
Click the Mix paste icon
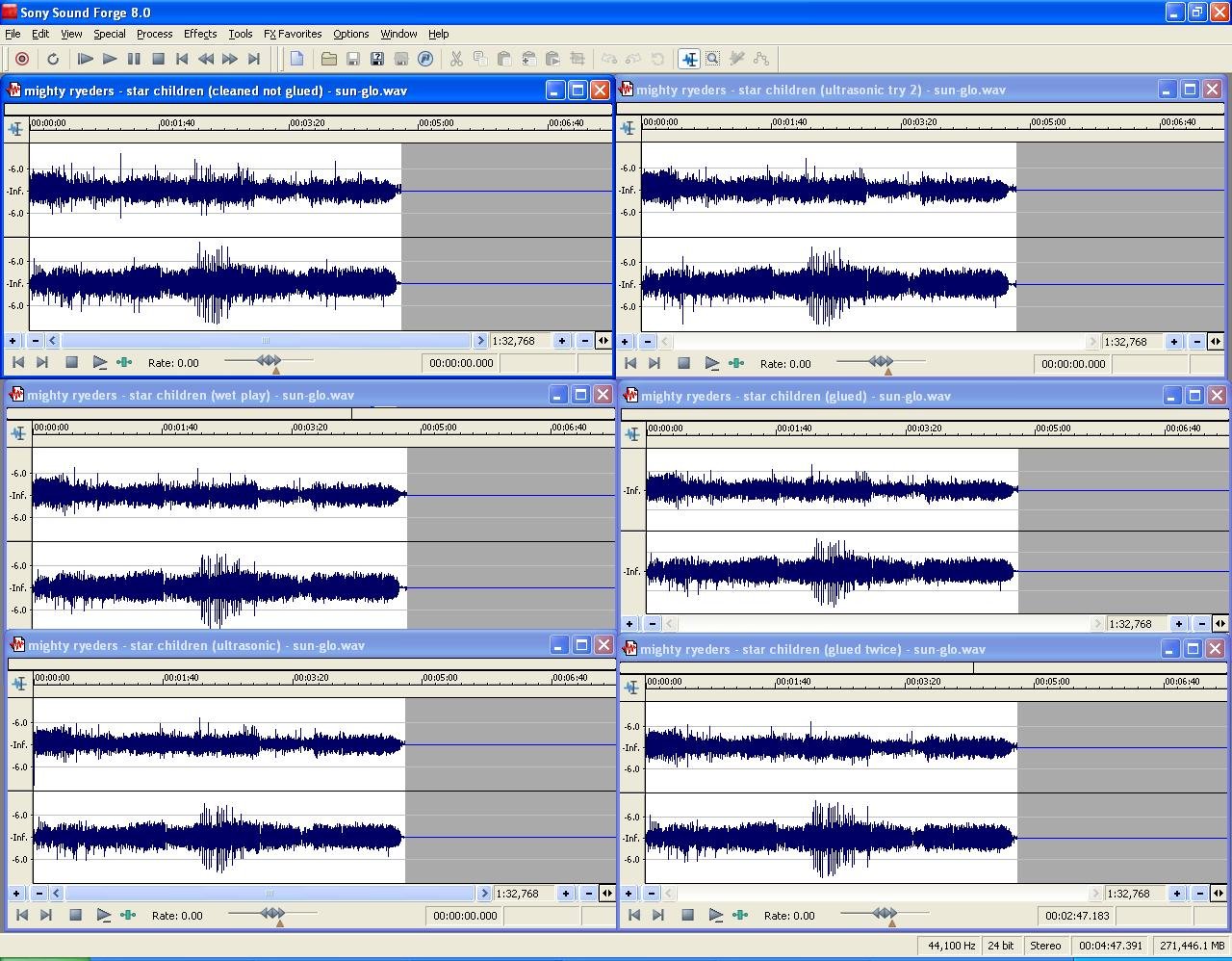[x=528, y=59]
